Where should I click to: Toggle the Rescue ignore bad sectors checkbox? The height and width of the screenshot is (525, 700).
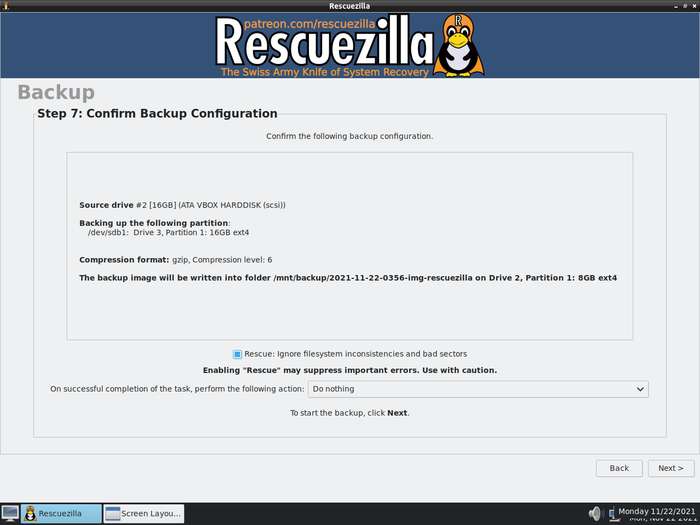click(x=237, y=354)
